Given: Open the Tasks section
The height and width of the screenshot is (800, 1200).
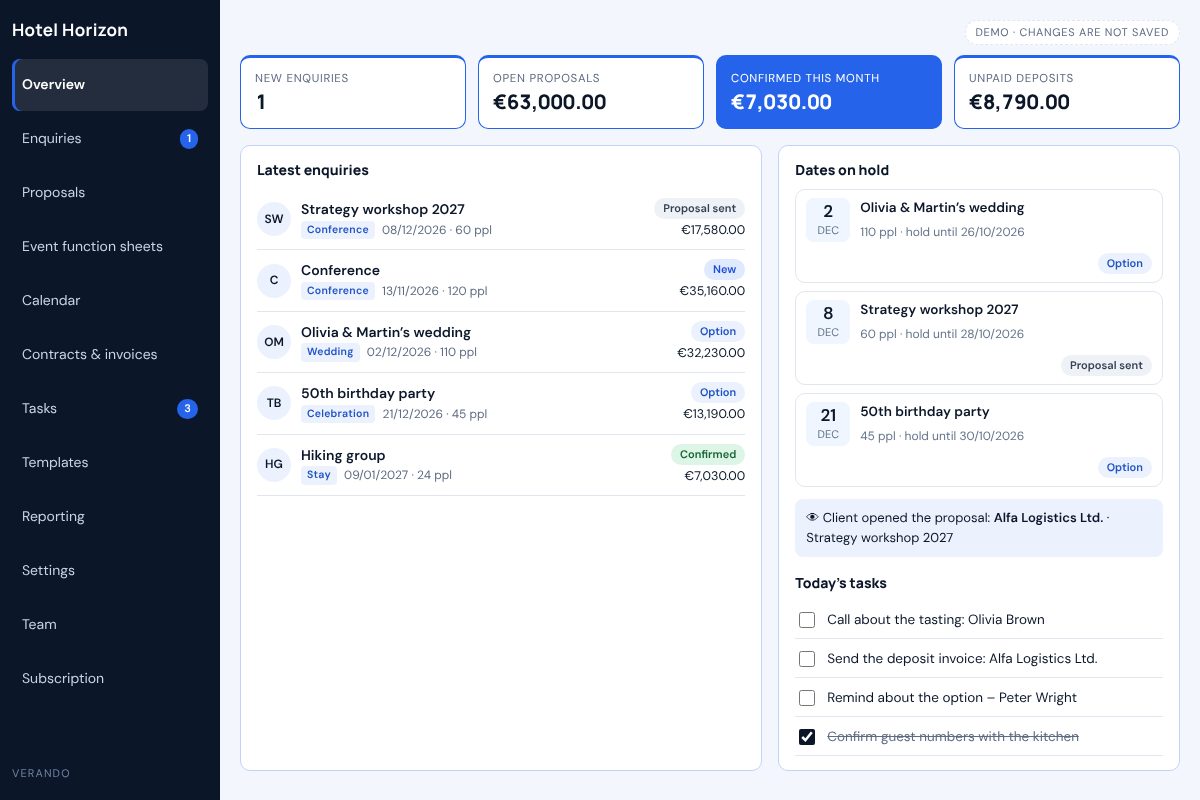Looking at the screenshot, I should coord(110,409).
